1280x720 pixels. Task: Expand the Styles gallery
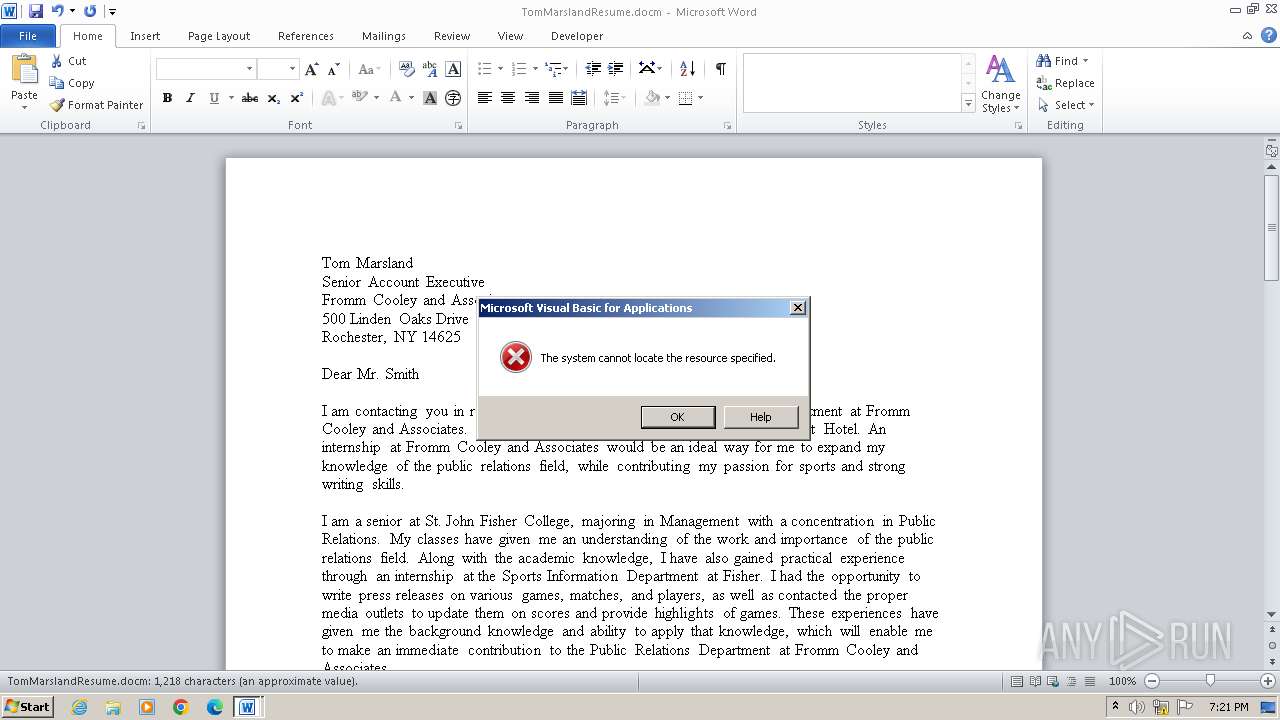[968, 104]
